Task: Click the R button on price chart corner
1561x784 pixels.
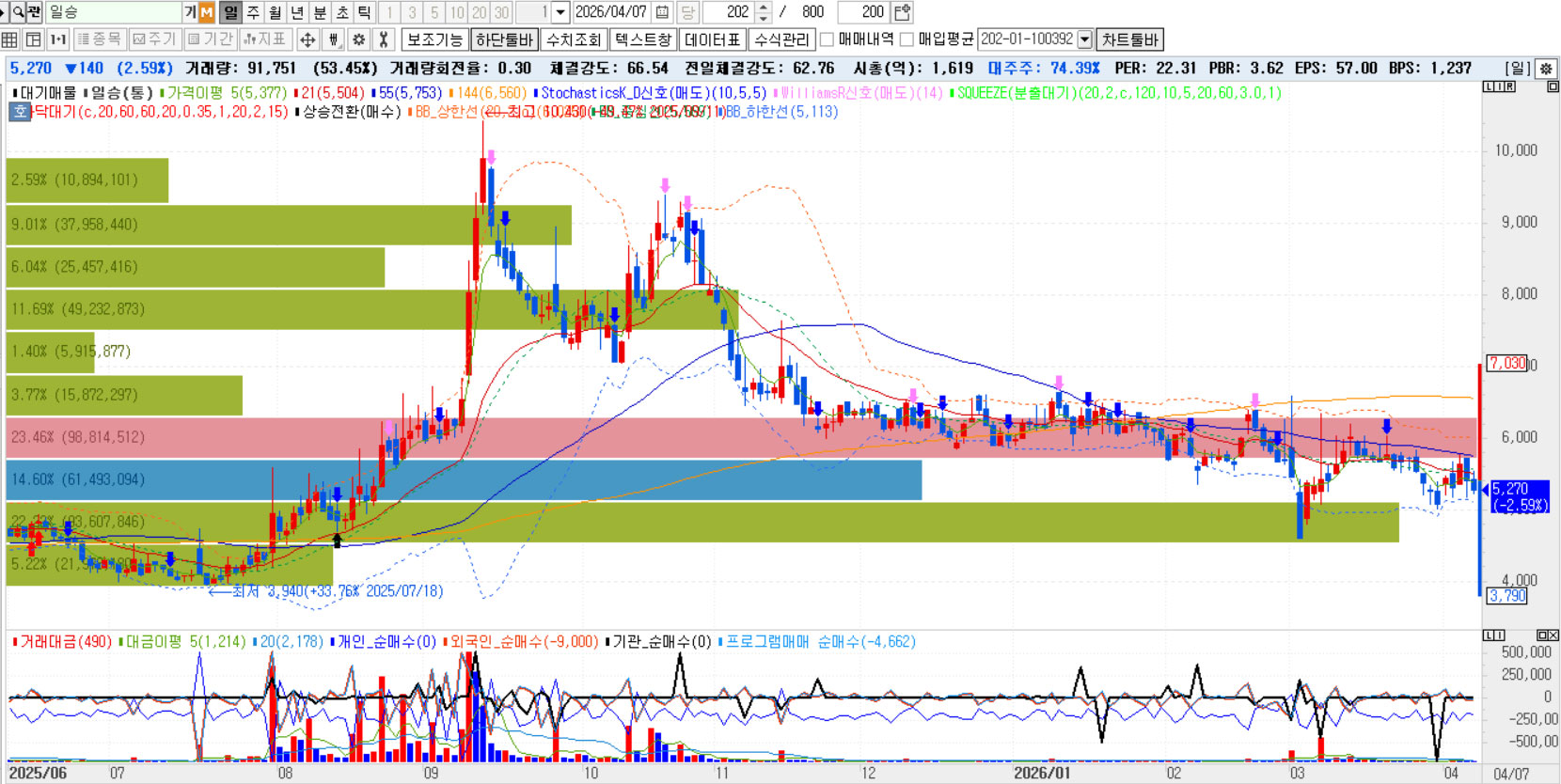Action: (x=1509, y=86)
